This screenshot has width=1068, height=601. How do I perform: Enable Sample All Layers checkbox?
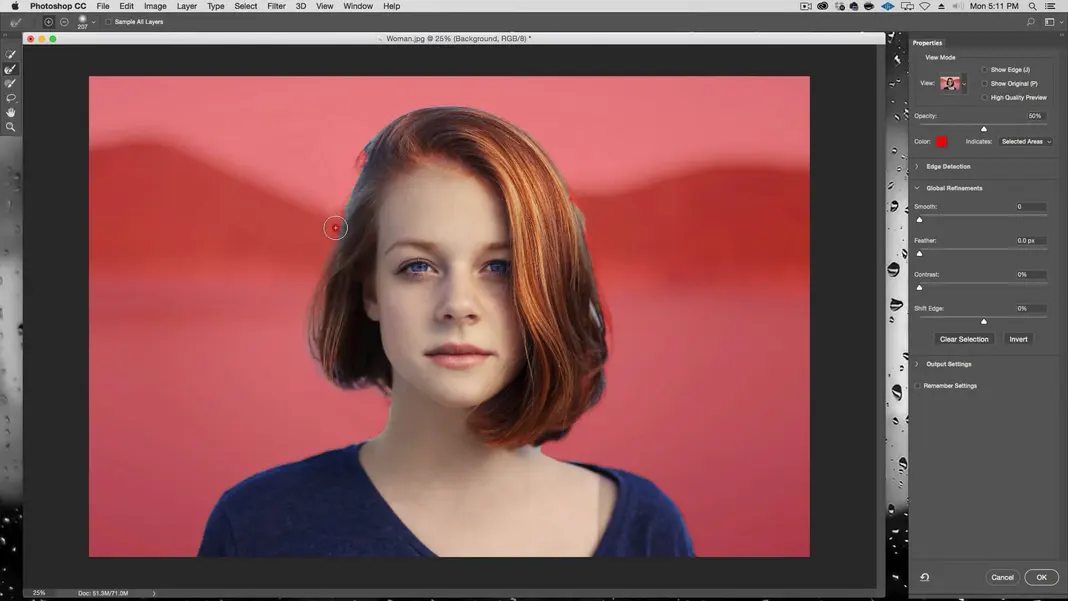pos(108,22)
